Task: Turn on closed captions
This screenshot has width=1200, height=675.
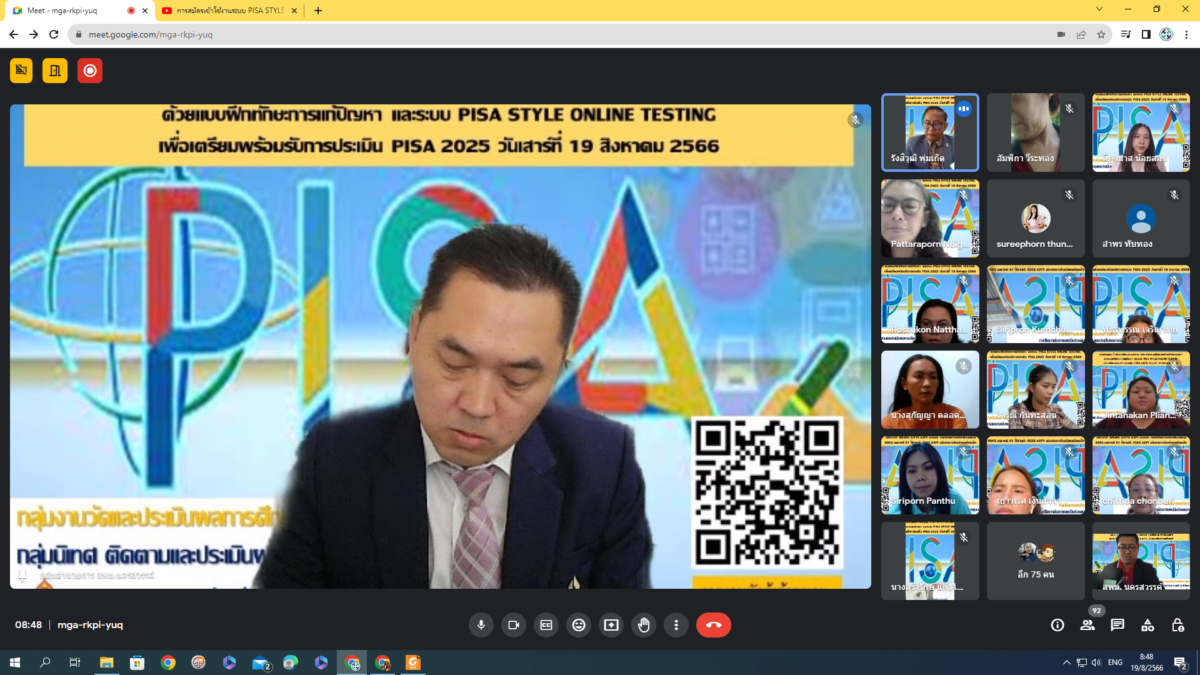Action: click(546, 625)
